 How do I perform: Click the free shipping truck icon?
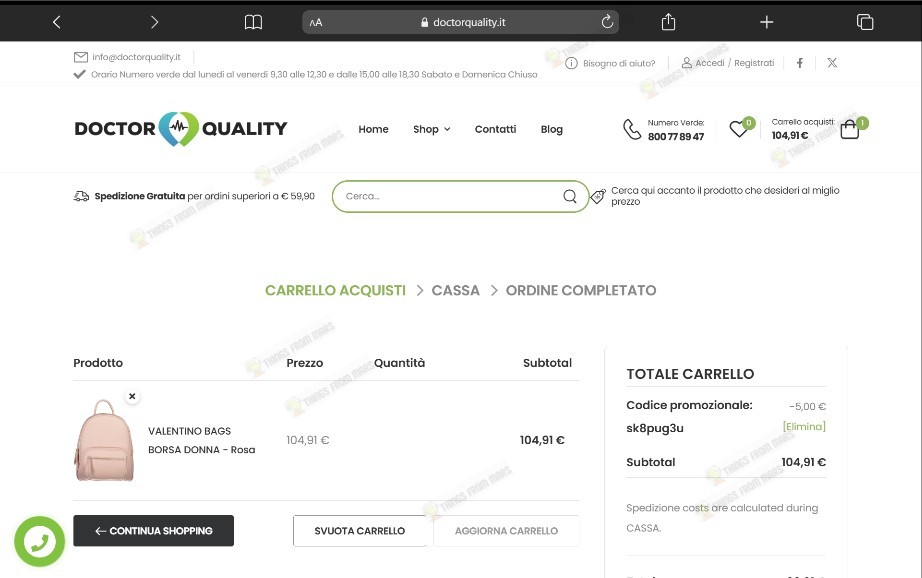pyautogui.click(x=81, y=196)
